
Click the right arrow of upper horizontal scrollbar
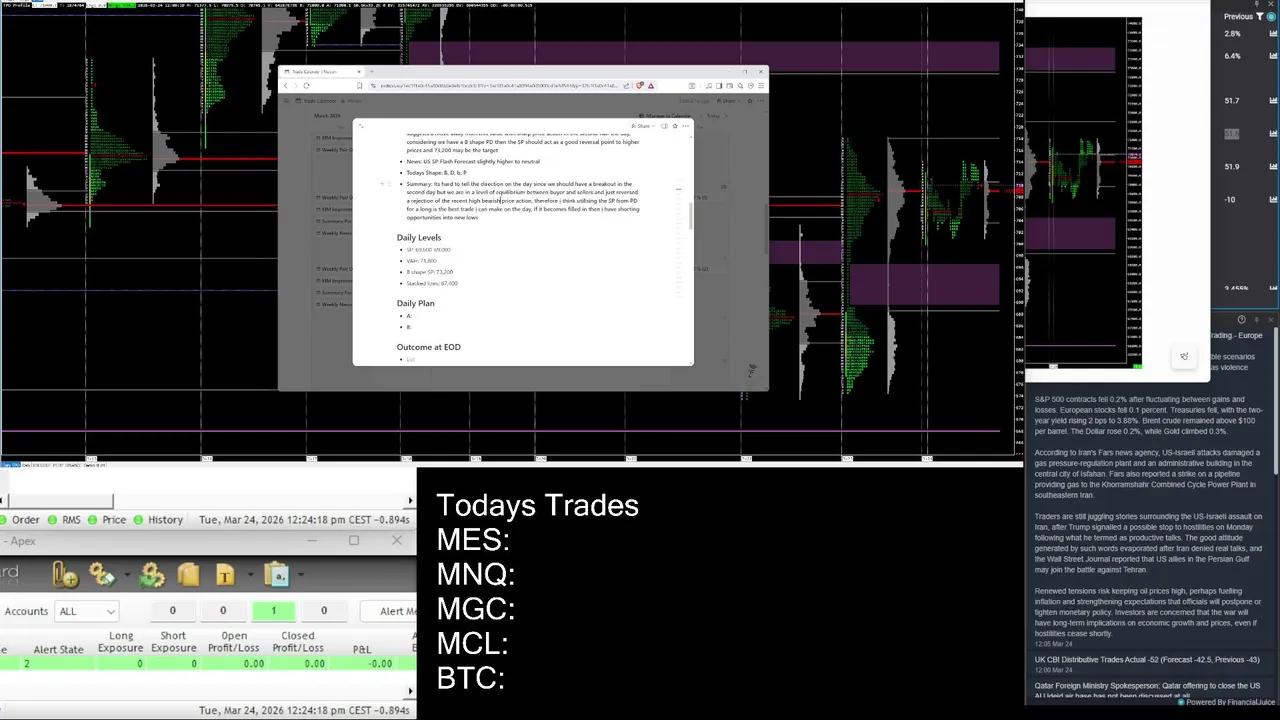[410, 500]
